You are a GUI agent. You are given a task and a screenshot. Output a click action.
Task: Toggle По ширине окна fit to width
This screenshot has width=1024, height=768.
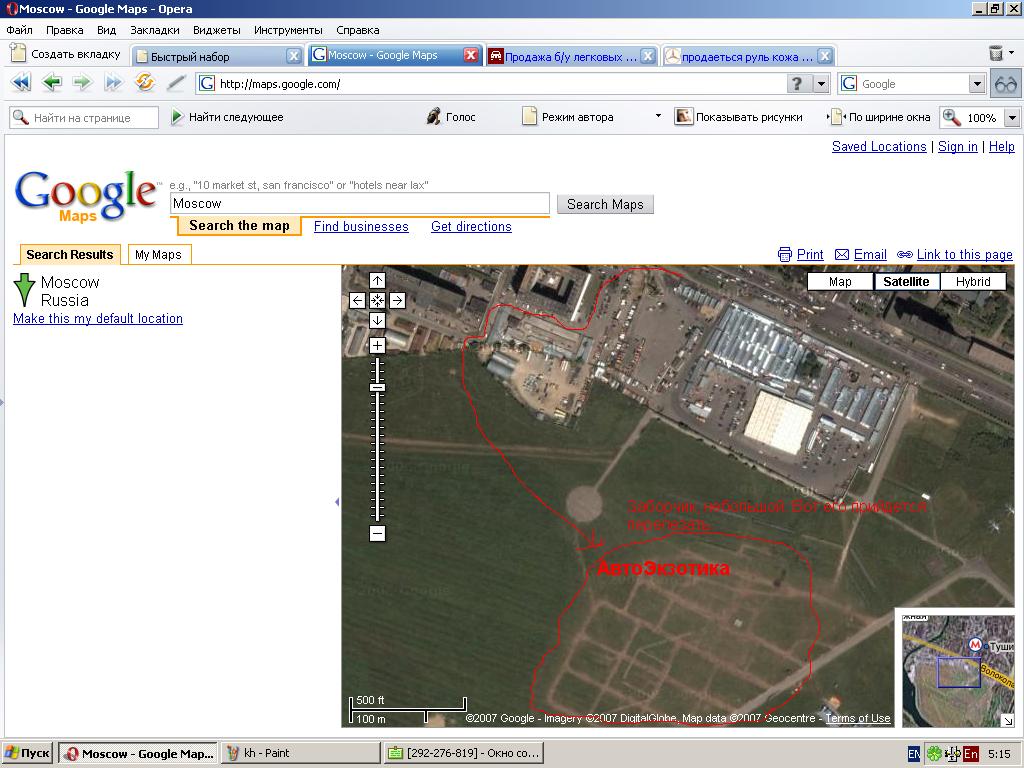point(879,117)
